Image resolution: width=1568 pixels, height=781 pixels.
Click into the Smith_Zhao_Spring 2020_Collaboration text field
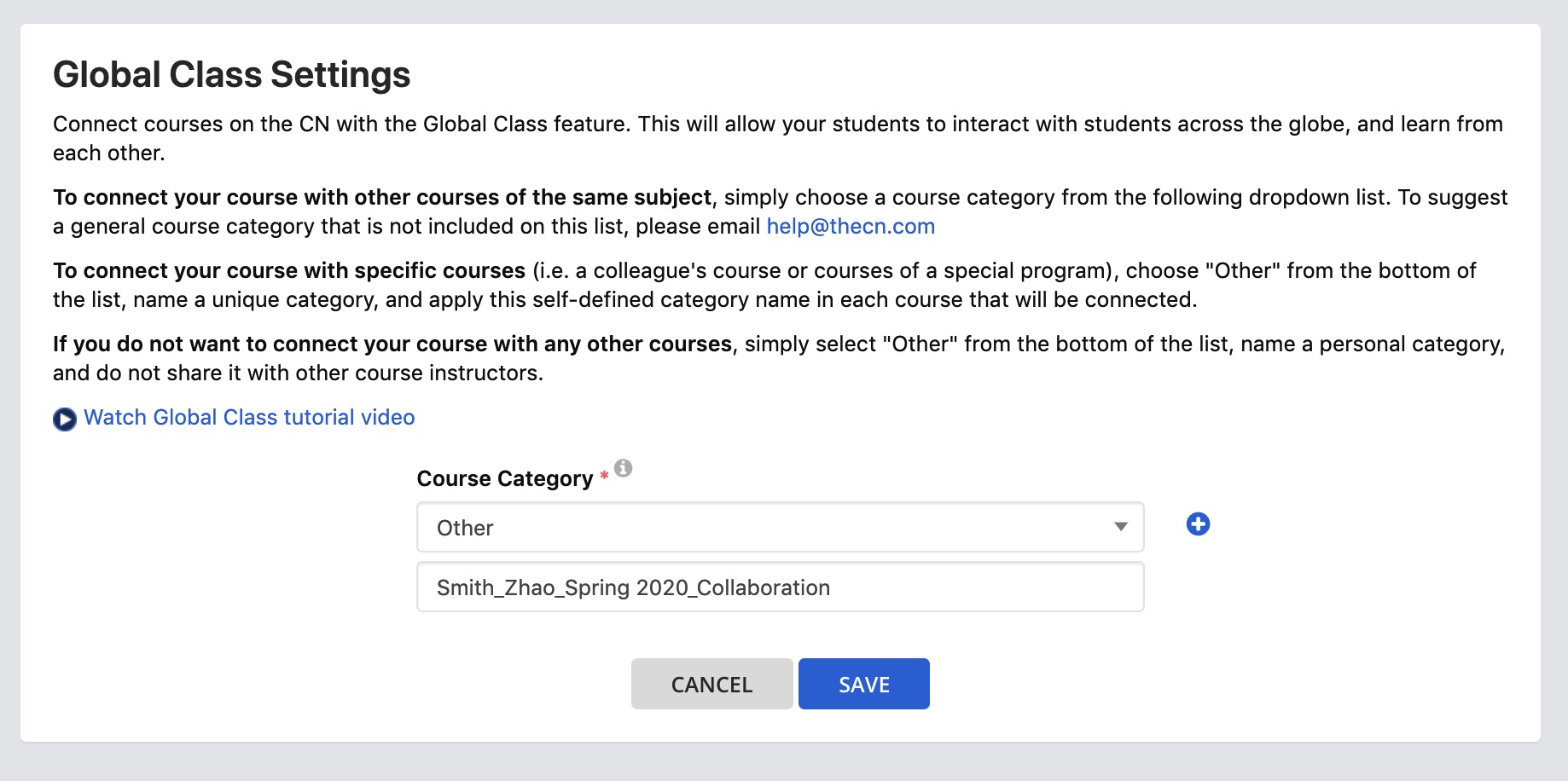pos(780,587)
